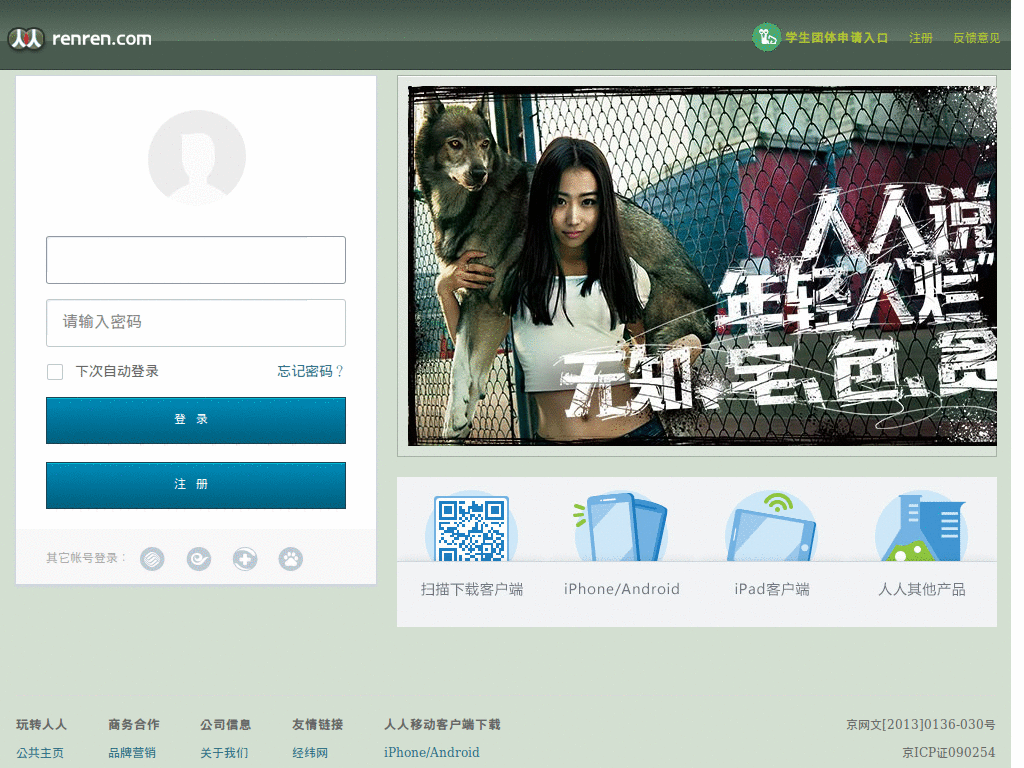This screenshot has height=768, width=1024.
Task: Open 品牌营销 footer link
Action: 132,753
